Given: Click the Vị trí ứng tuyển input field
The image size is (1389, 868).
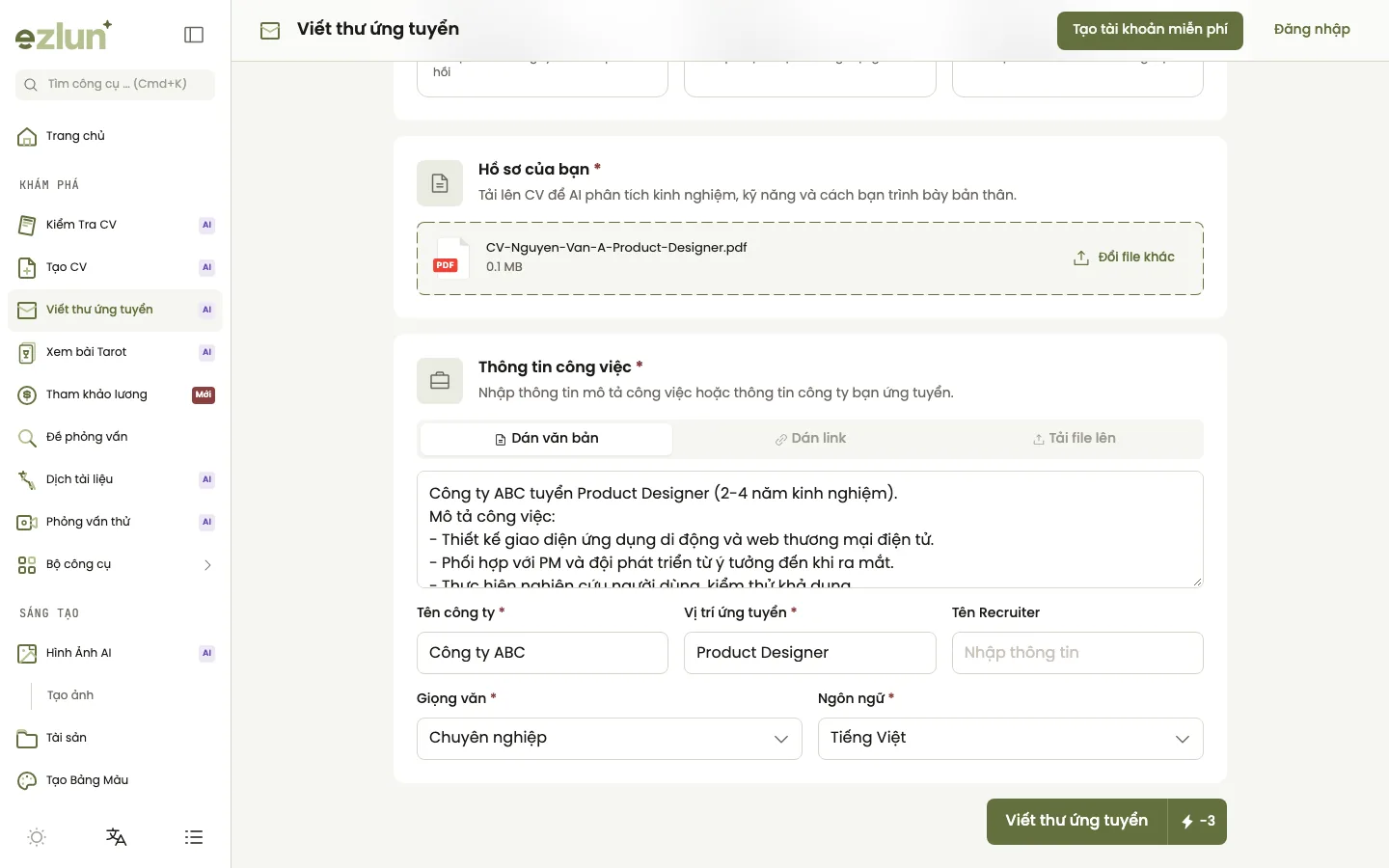Looking at the screenshot, I should [809, 653].
